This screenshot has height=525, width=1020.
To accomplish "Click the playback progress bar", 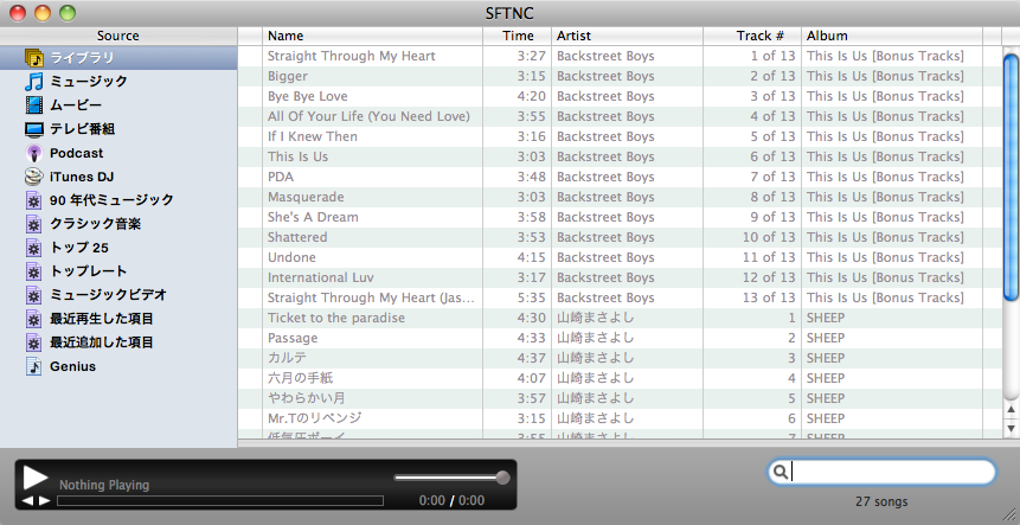I will [x=220, y=501].
